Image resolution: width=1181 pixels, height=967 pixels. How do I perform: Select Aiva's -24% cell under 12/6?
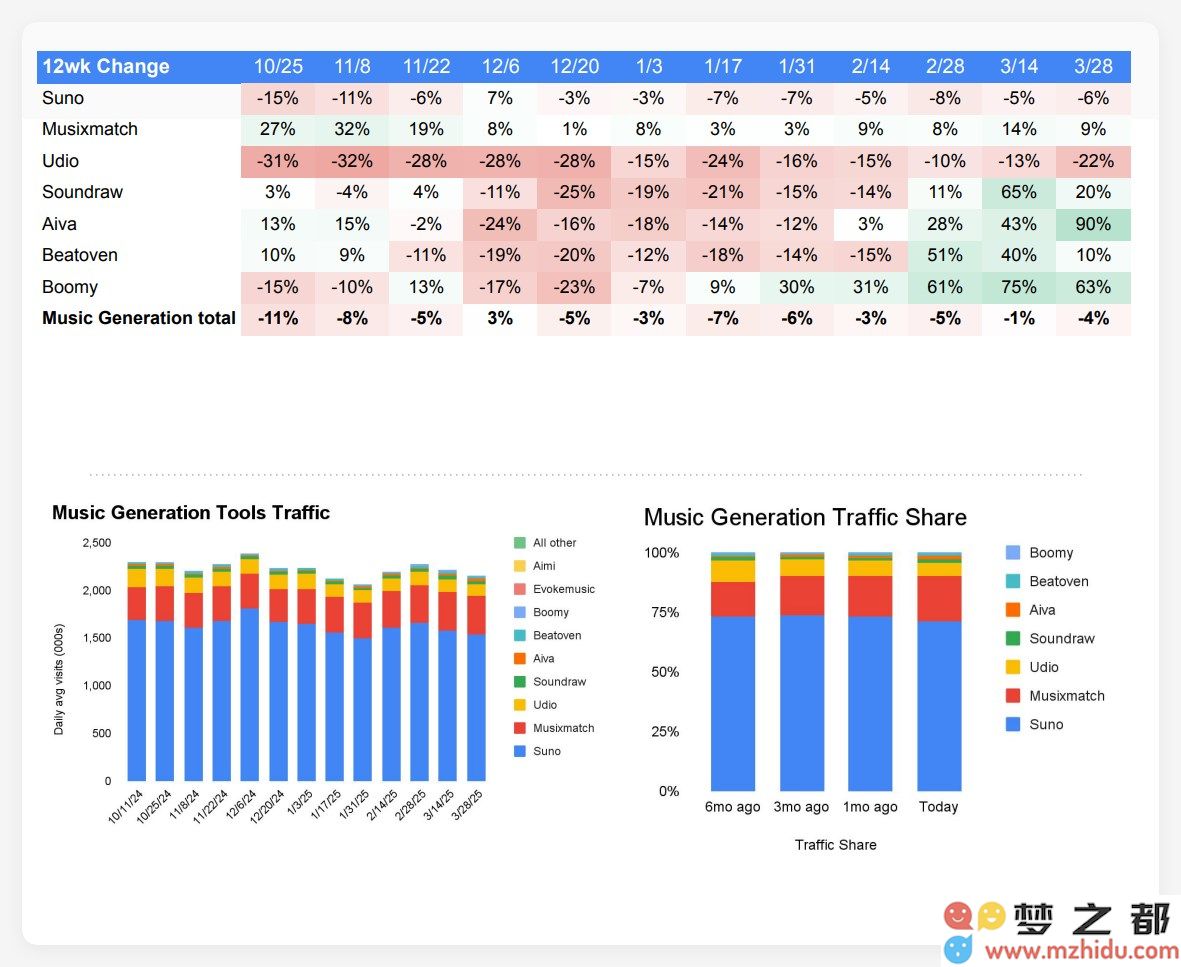tap(500, 224)
